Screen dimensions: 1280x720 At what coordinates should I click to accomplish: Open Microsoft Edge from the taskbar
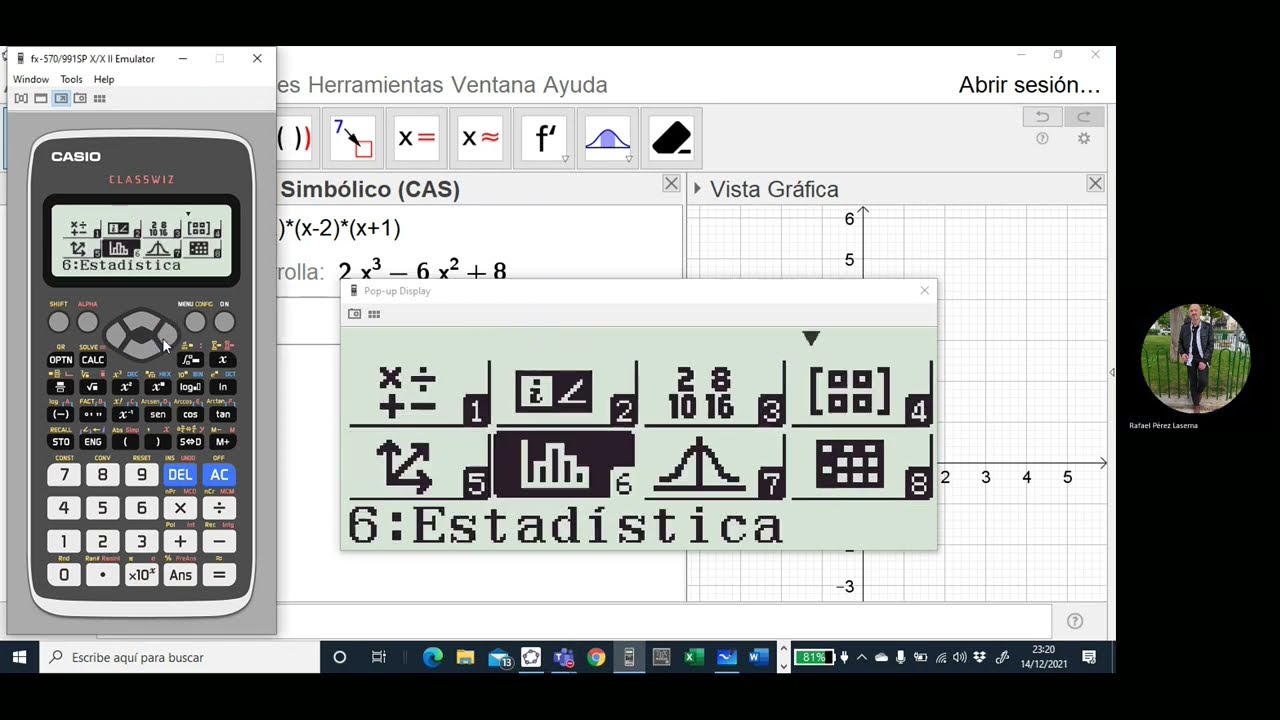(x=432, y=657)
